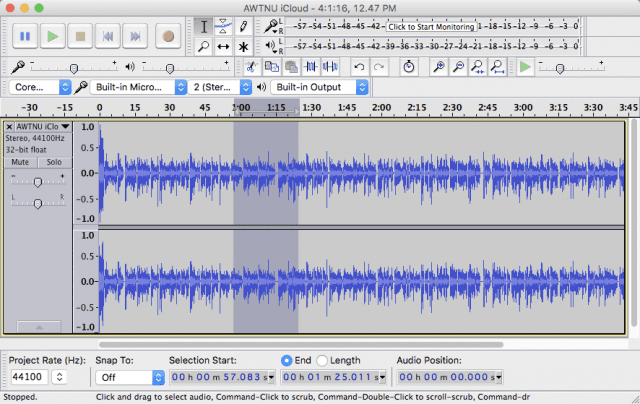Mute the AWTNU iCloud track
The width and height of the screenshot is (640, 404).
click(x=20, y=162)
